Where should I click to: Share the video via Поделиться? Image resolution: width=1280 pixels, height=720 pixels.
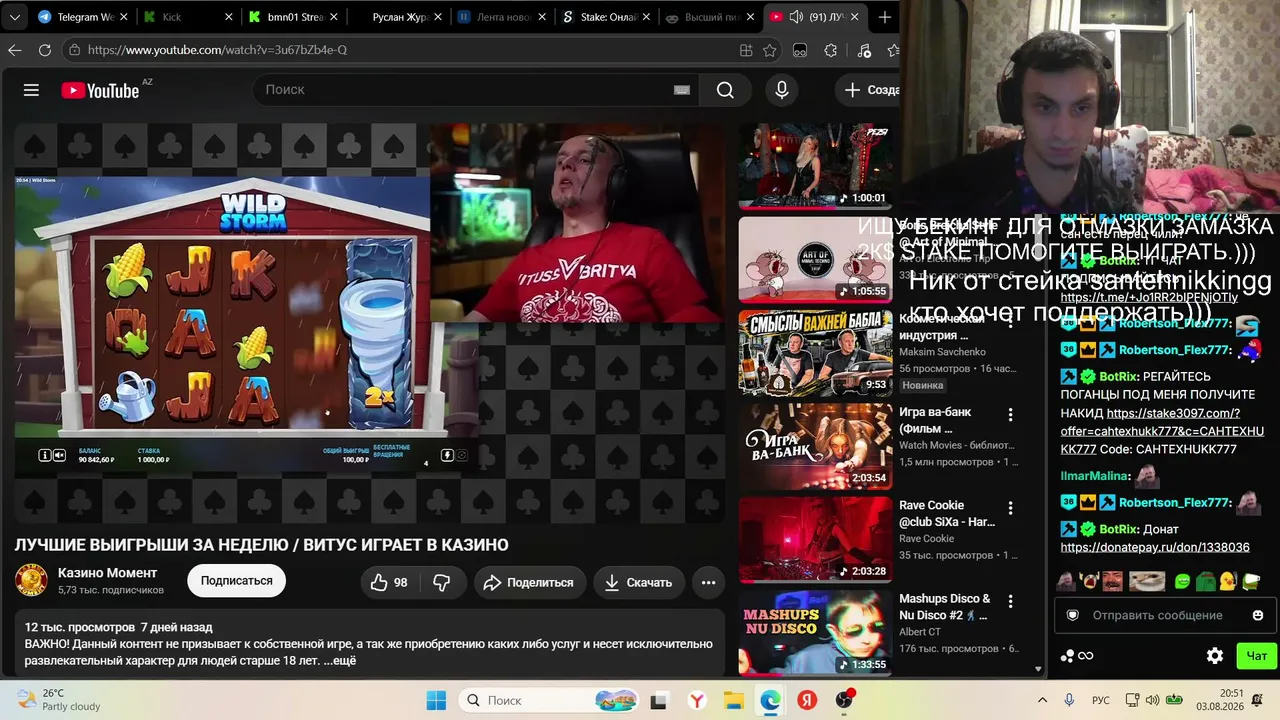pyautogui.click(x=529, y=582)
